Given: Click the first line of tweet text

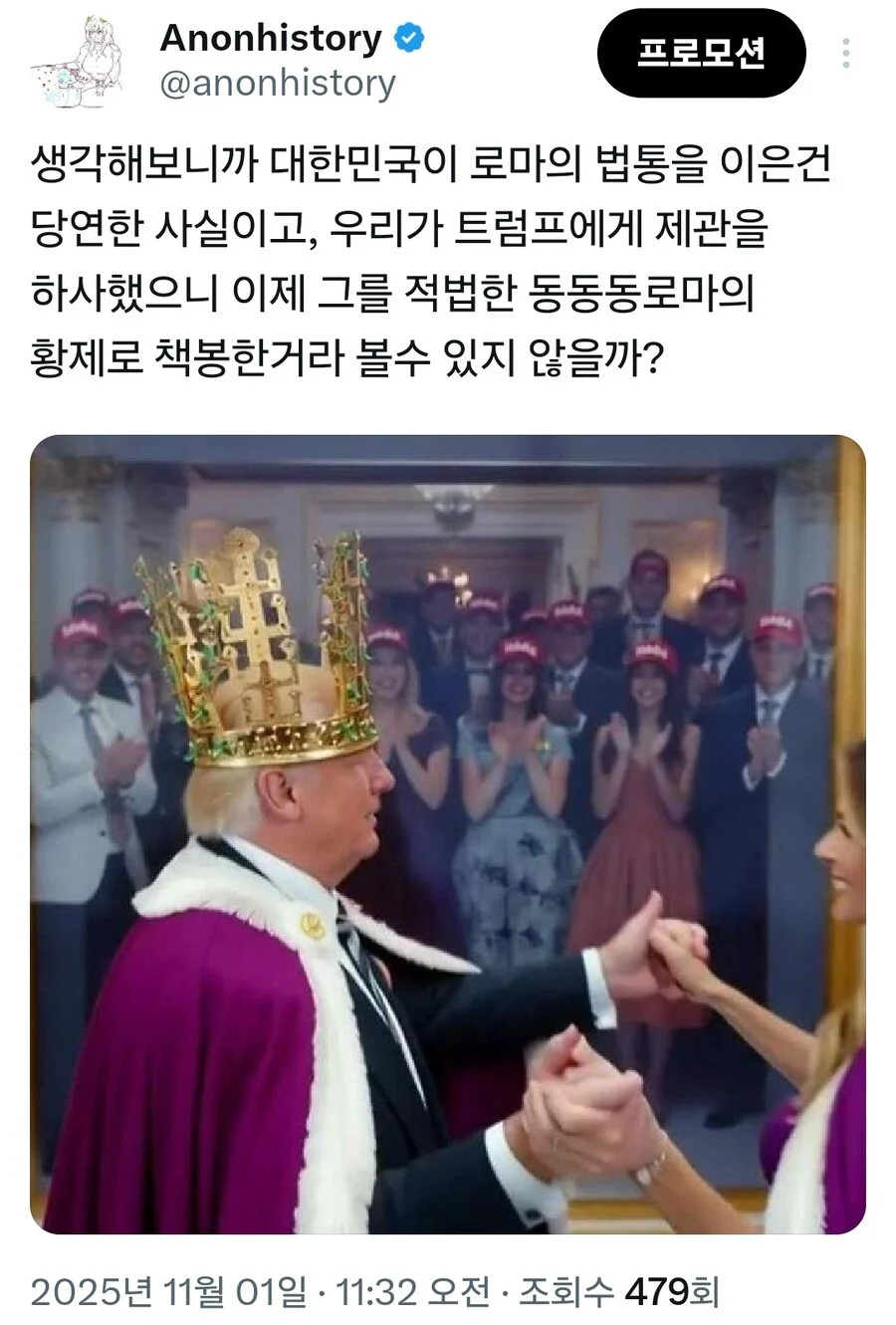Looking at the screenshot, I should (430, 165).
